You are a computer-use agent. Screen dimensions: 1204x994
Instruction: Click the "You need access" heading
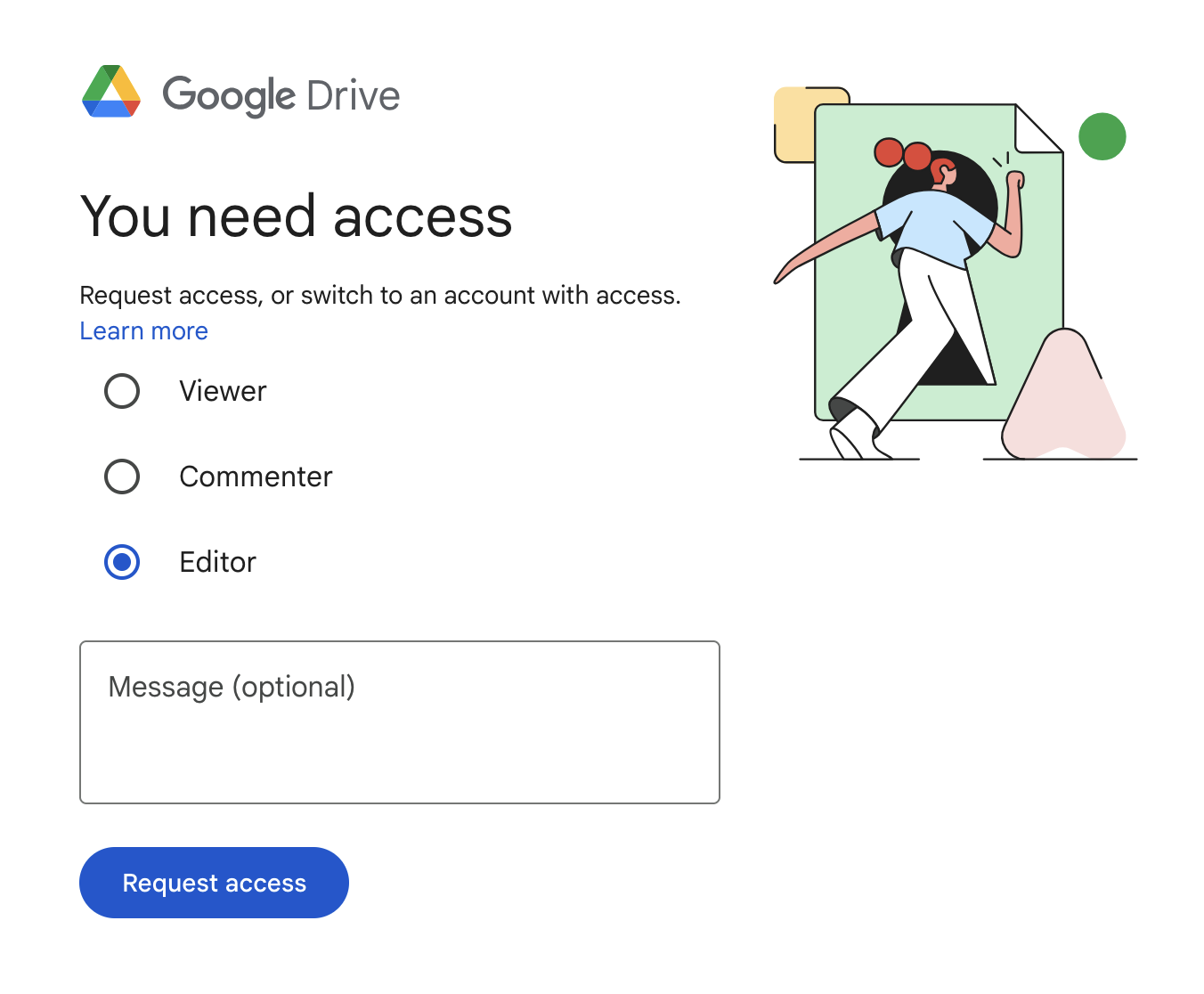(x=297, y=216)
